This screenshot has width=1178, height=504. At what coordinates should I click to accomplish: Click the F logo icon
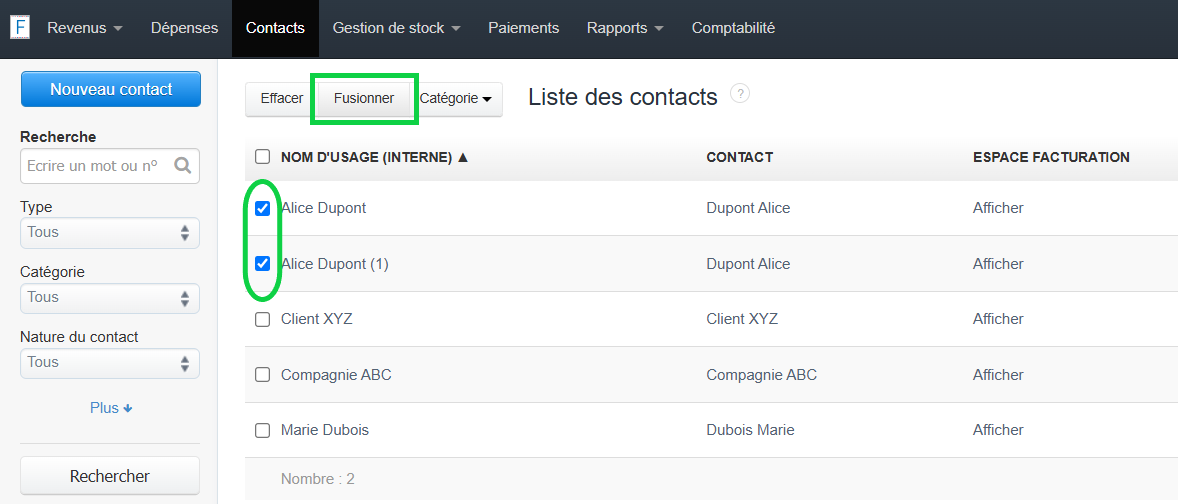[x=20, y=28]
